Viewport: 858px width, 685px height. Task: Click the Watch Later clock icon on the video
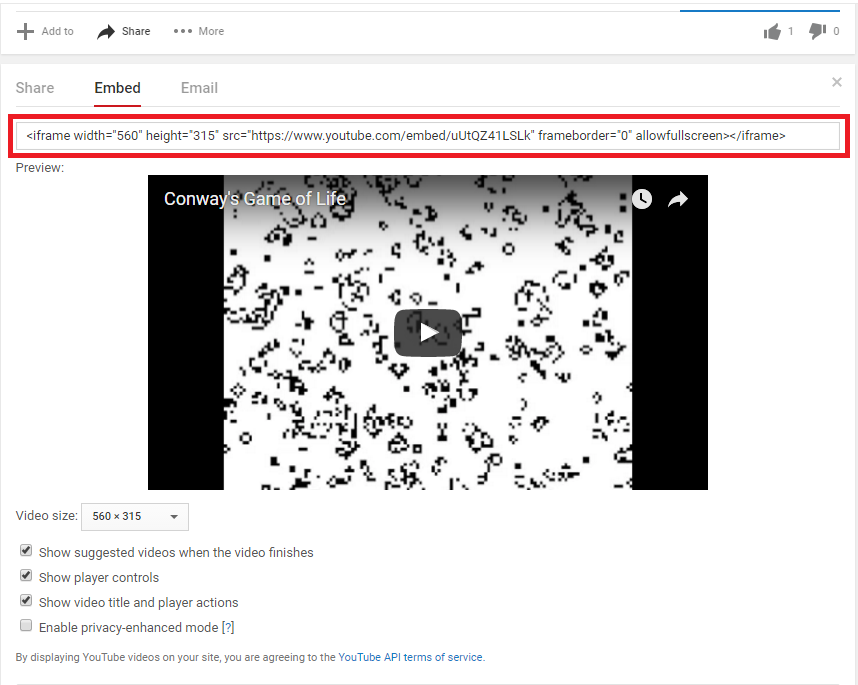642,199
